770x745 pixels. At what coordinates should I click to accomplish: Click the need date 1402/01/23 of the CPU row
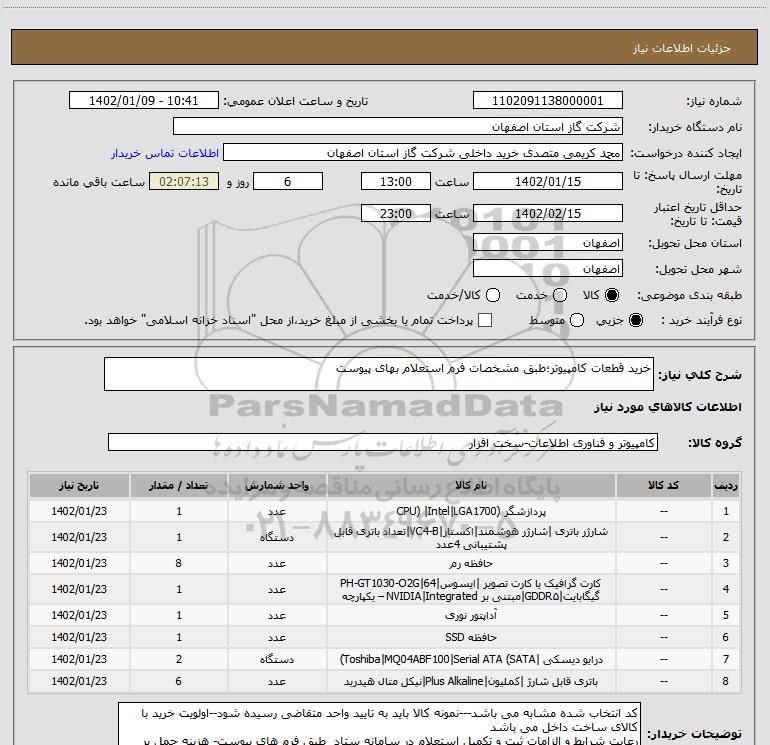[x=79, y=511]
